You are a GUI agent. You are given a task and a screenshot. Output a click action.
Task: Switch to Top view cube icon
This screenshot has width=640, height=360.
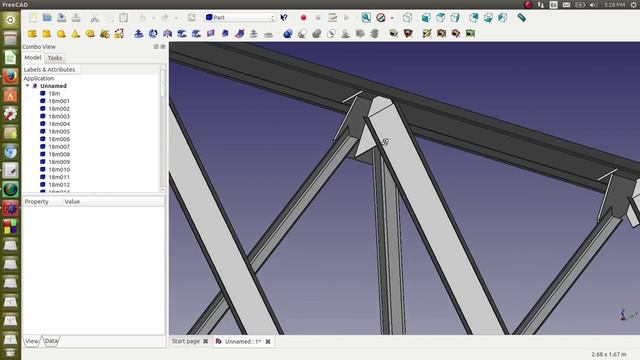point(440,18)
